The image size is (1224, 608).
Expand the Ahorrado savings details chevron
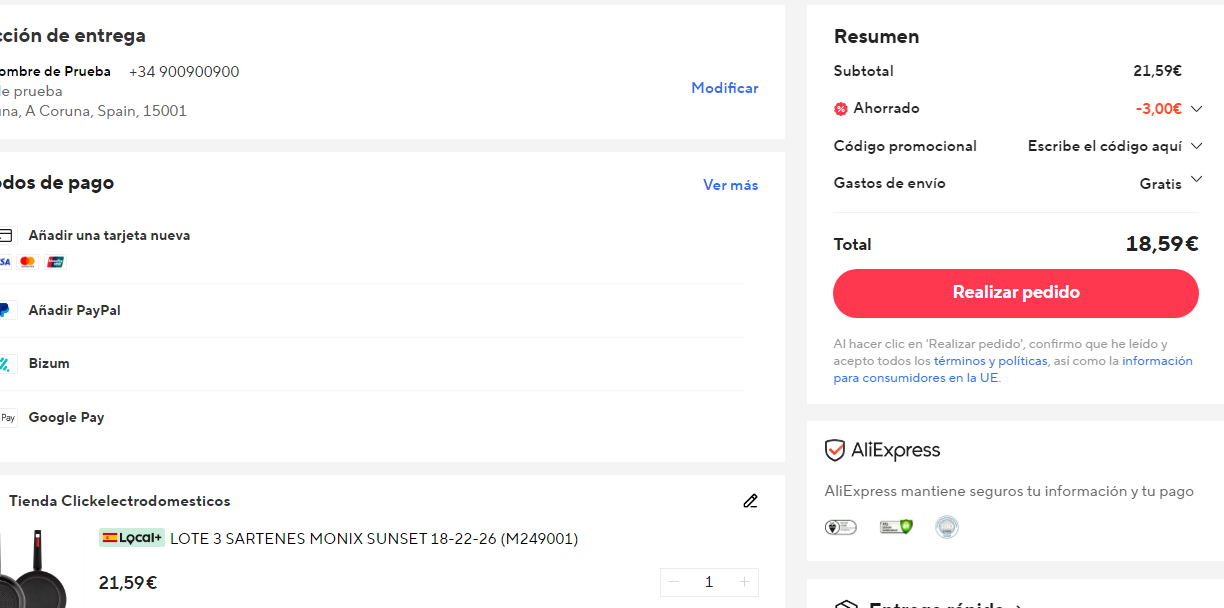pos(1196,109)
